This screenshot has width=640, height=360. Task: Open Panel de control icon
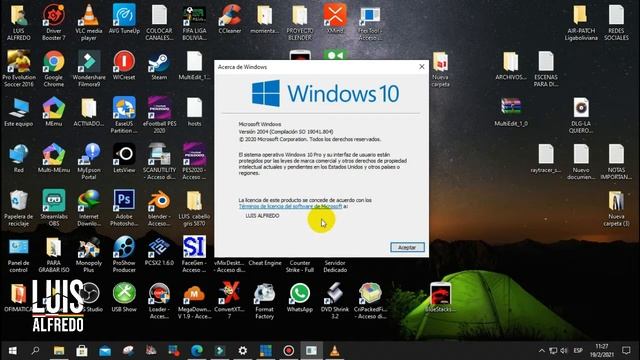(x=18, y=255)
